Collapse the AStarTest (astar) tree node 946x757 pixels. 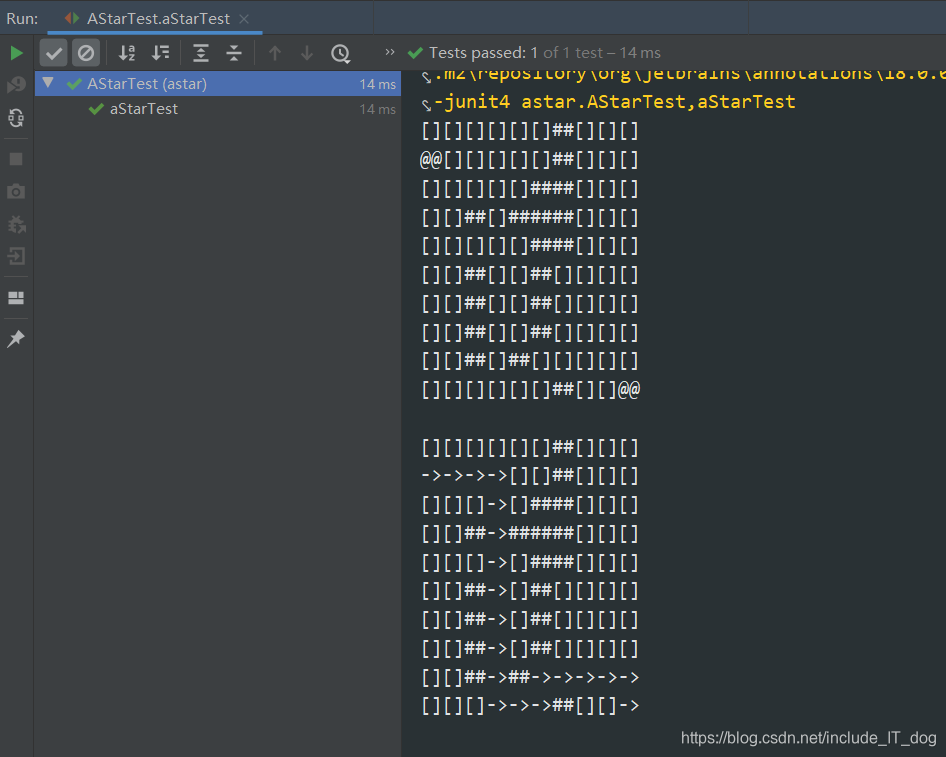(x=48, y=83)
